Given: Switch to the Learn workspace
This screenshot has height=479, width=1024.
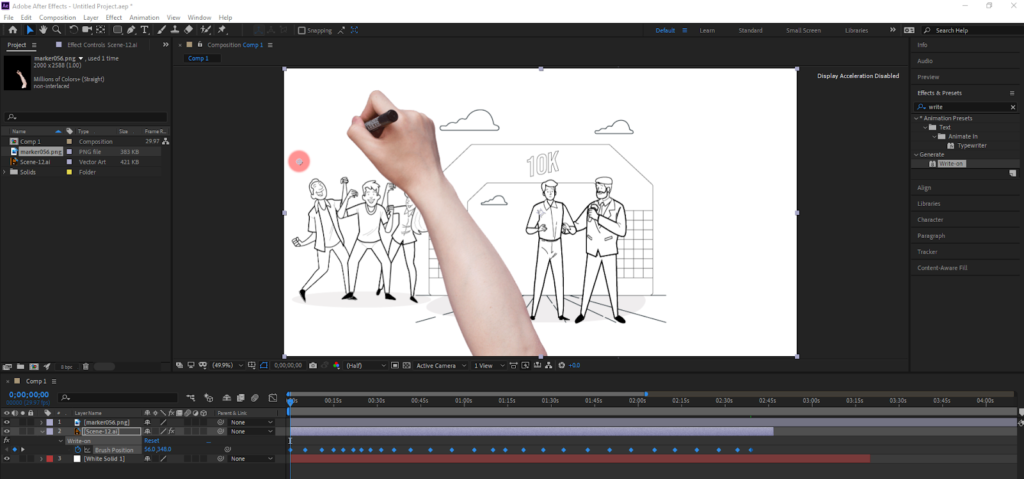Looking at the screenshot, I should [707, 30].
